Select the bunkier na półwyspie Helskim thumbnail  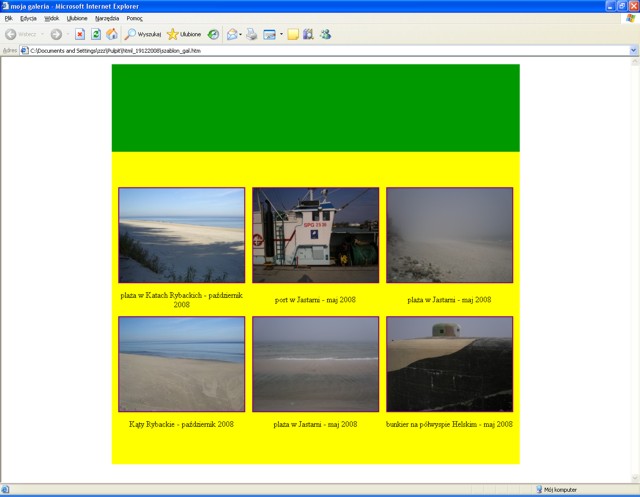[449, 364]
